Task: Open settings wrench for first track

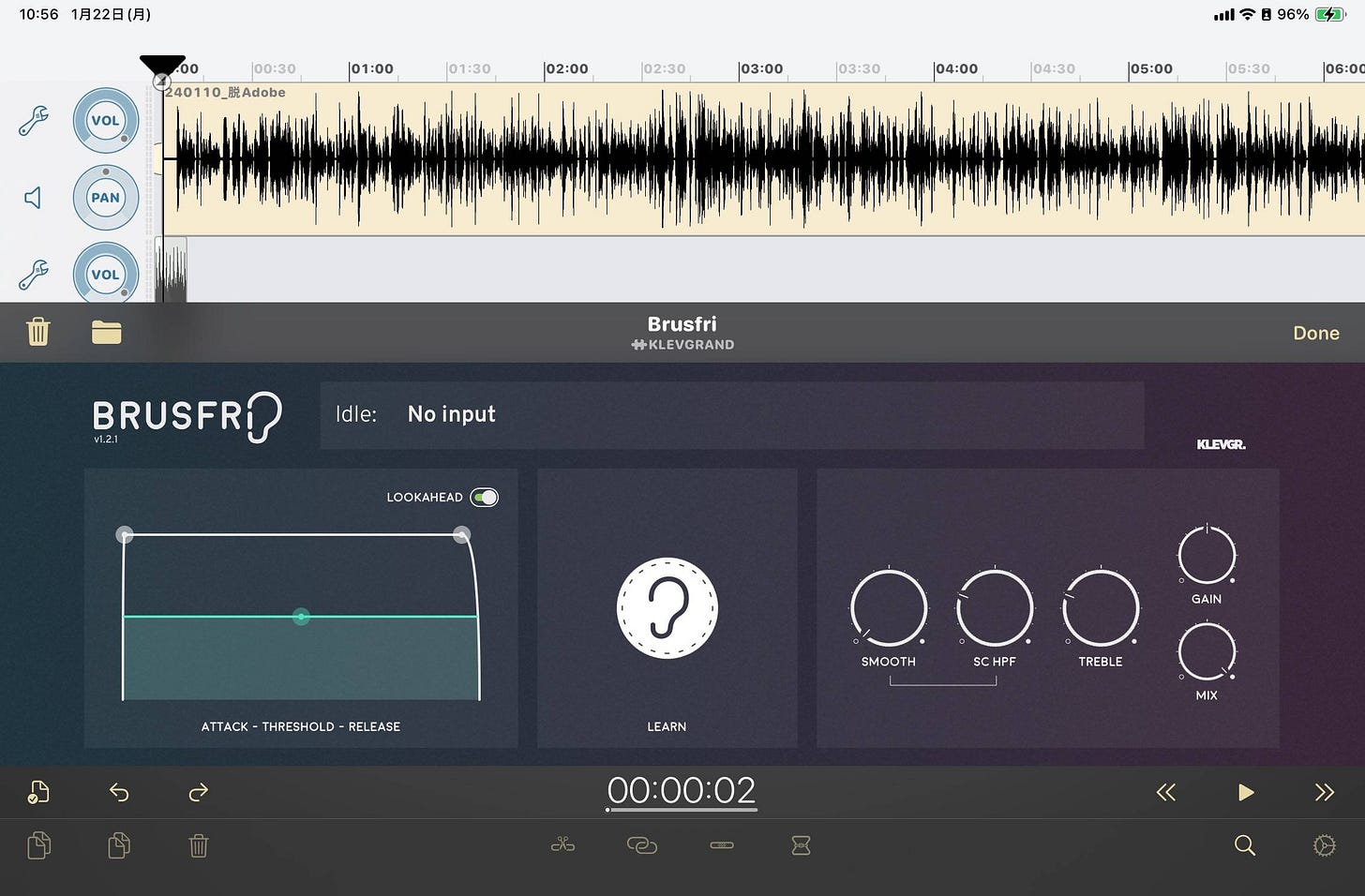Action: point(34,120)
